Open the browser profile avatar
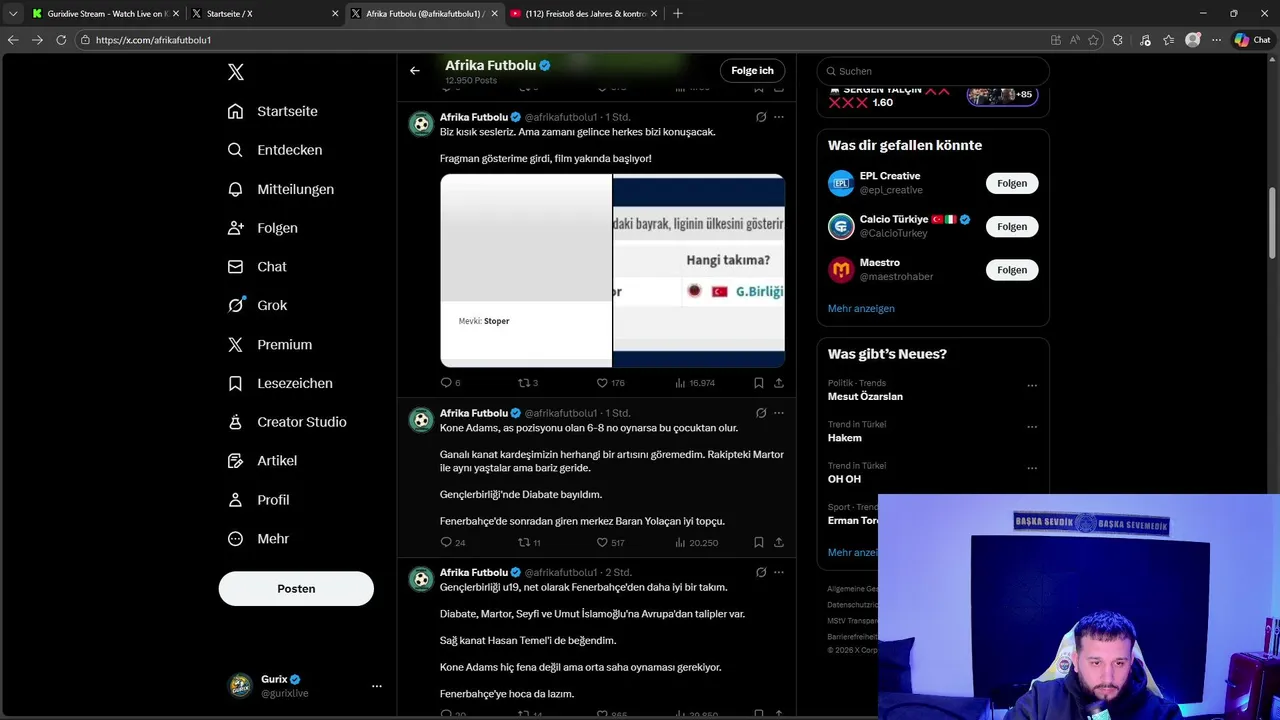The height and width of the screenshot is (720, 1280). point(1192,40)
